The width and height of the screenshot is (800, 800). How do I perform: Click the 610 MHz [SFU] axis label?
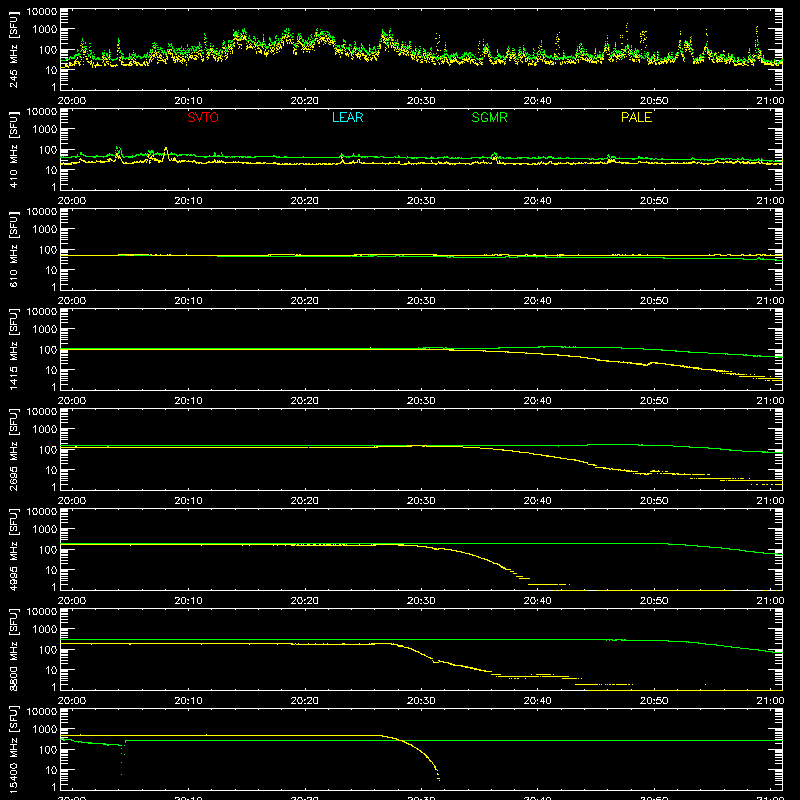click(x=14, y=251)
